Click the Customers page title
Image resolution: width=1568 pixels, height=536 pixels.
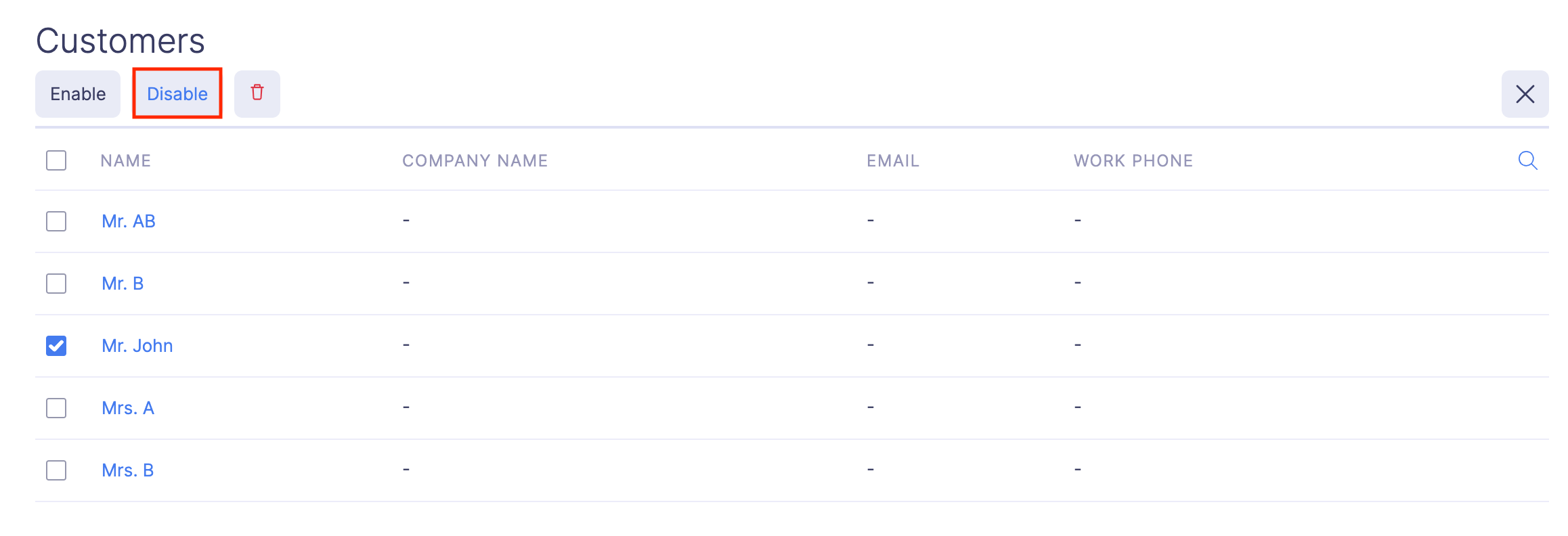point(121,39)
